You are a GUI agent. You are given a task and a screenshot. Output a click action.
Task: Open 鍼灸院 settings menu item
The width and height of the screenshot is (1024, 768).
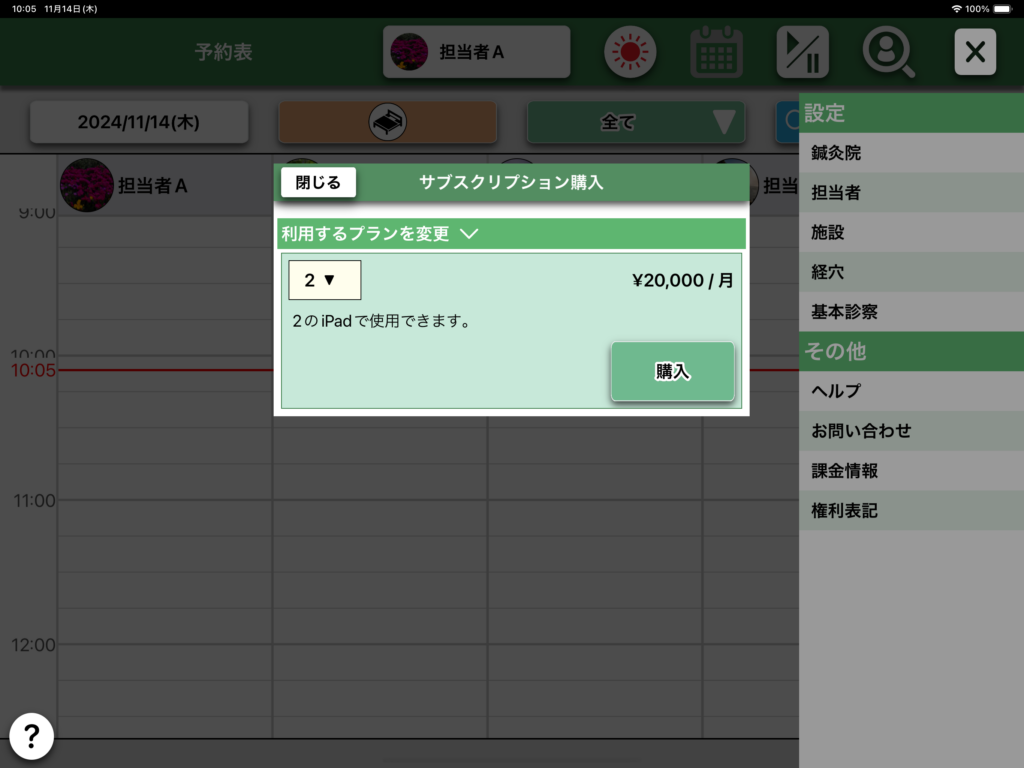836,153
